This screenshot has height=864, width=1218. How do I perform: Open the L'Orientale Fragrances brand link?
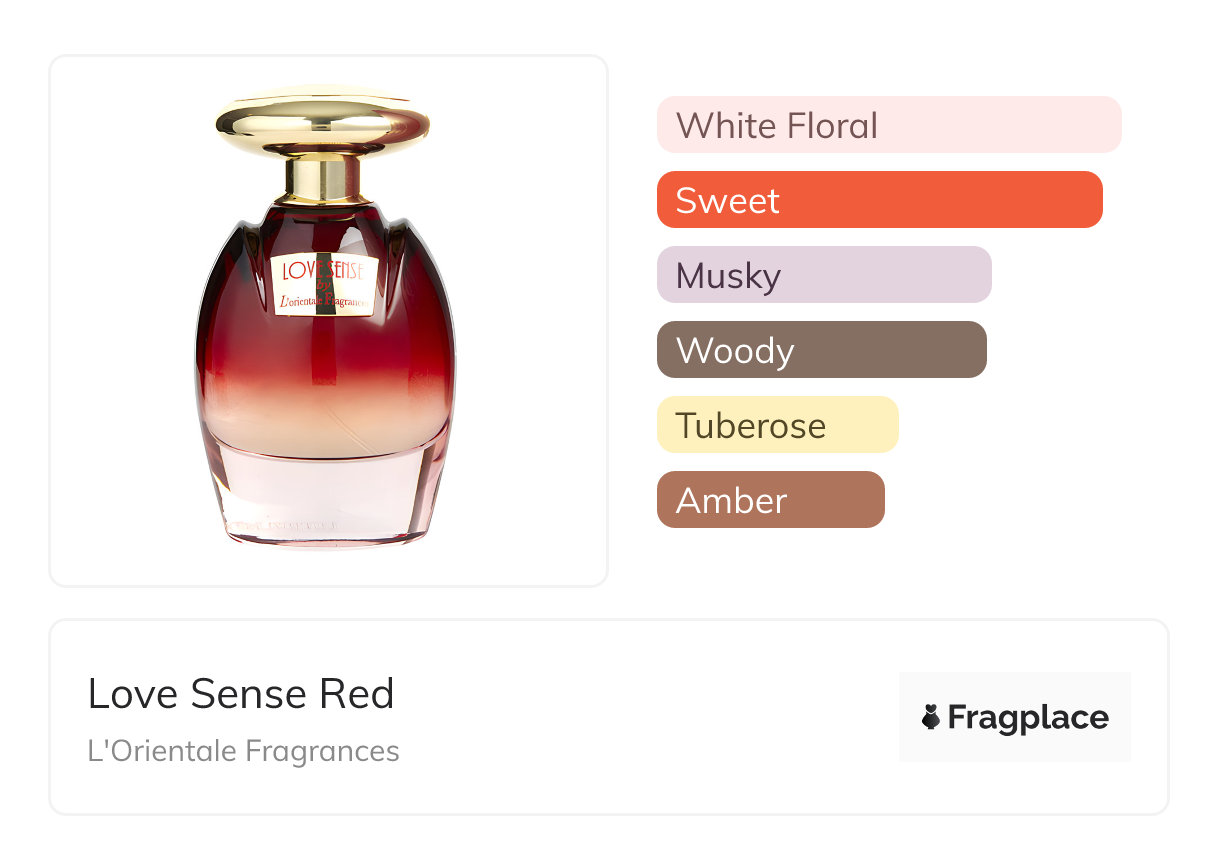point(244,751)
